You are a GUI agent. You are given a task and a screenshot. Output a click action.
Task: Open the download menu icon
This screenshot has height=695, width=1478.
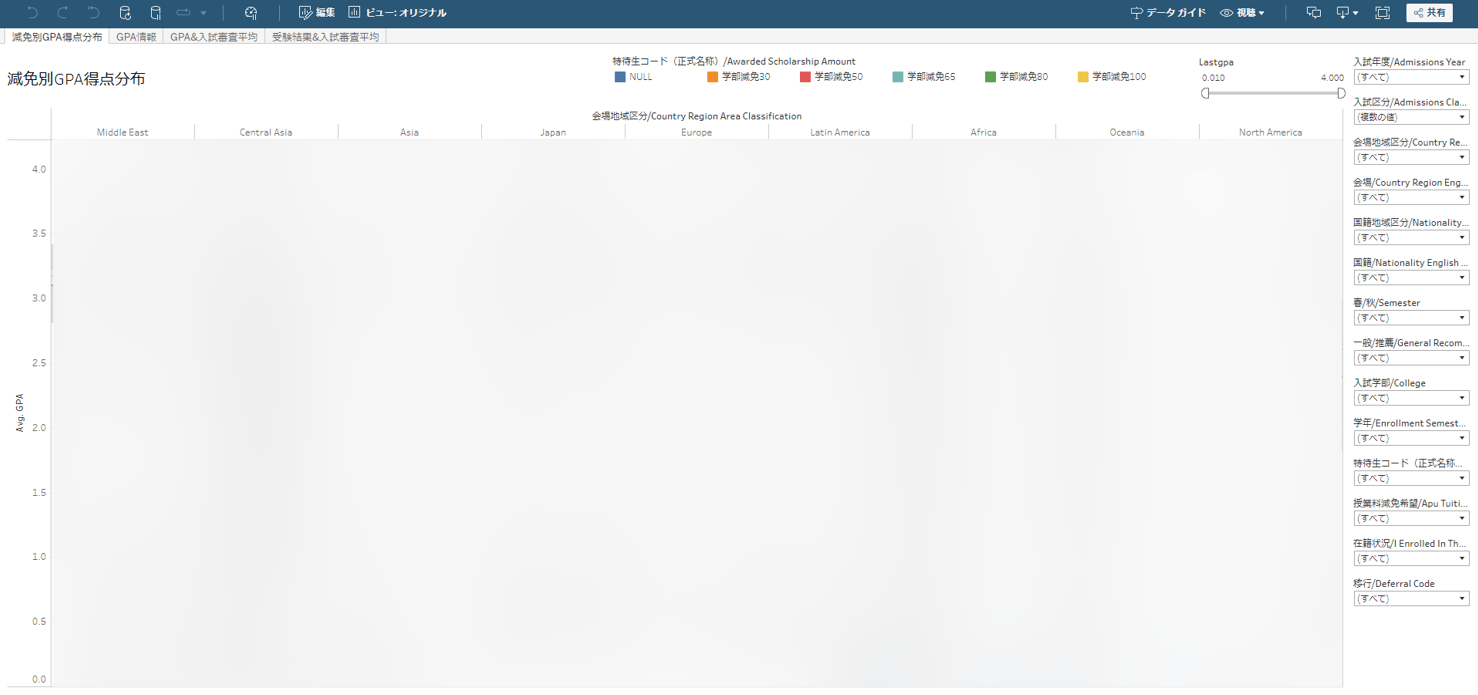pyautogui.click(x=1347, y=13)
